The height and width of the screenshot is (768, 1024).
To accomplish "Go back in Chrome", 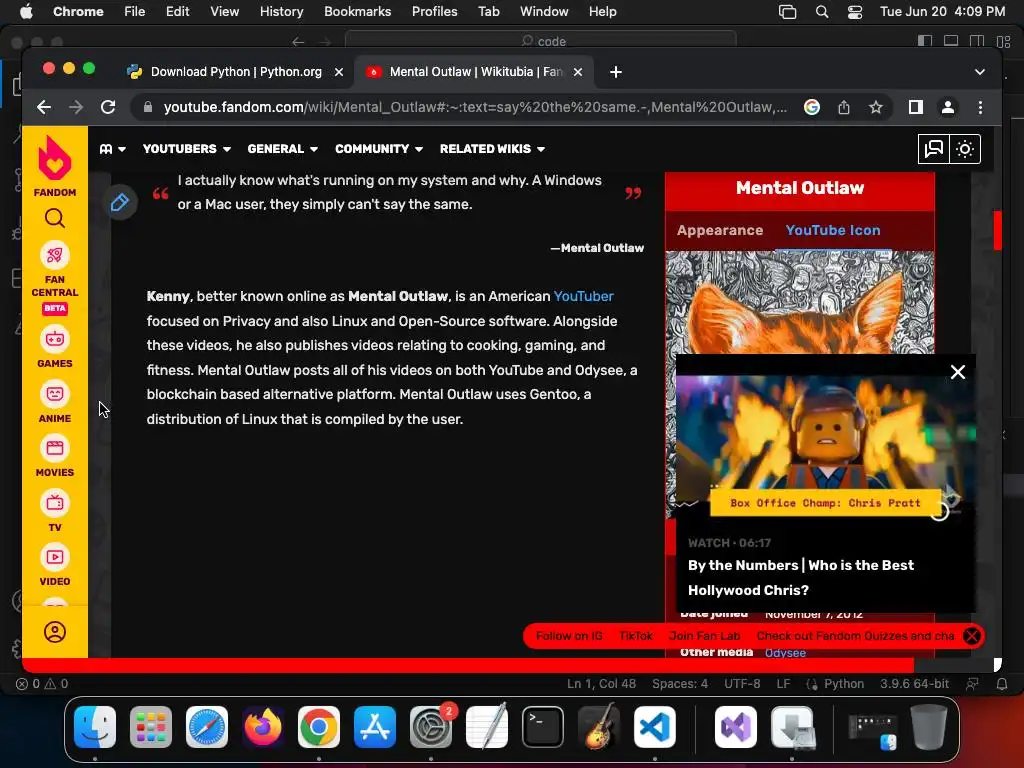I will (44, 107).
